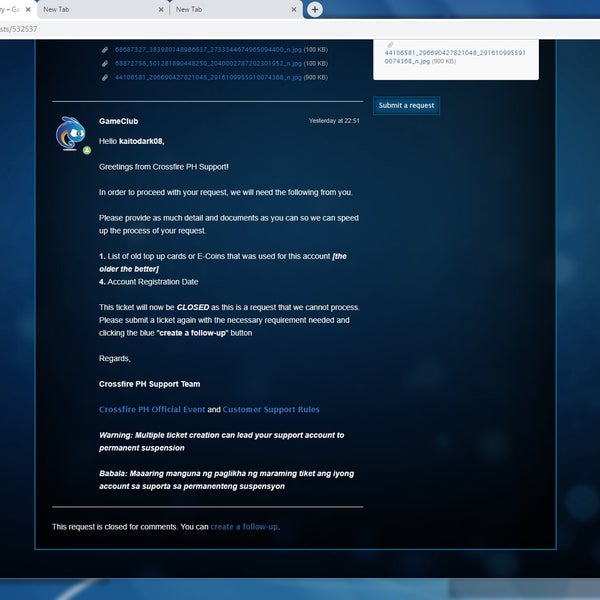Click paperclip icon beside 68687327 attachment
Image resolution: width=600 pixels, height=600 pixels.
[x=106, y=49]
